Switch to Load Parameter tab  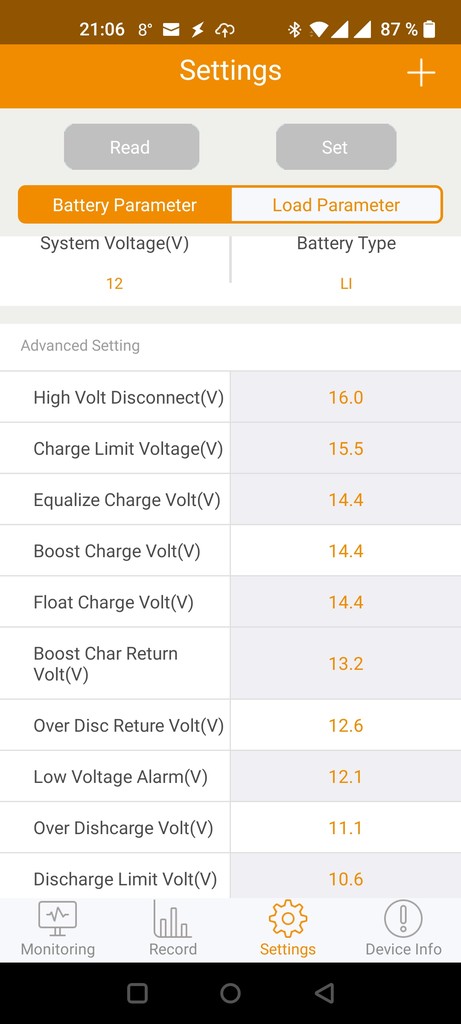pos(336,205)
